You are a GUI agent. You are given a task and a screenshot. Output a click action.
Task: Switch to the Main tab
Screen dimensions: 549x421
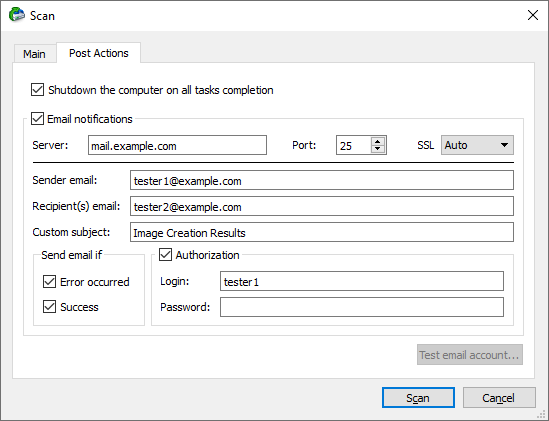[35, 54]
